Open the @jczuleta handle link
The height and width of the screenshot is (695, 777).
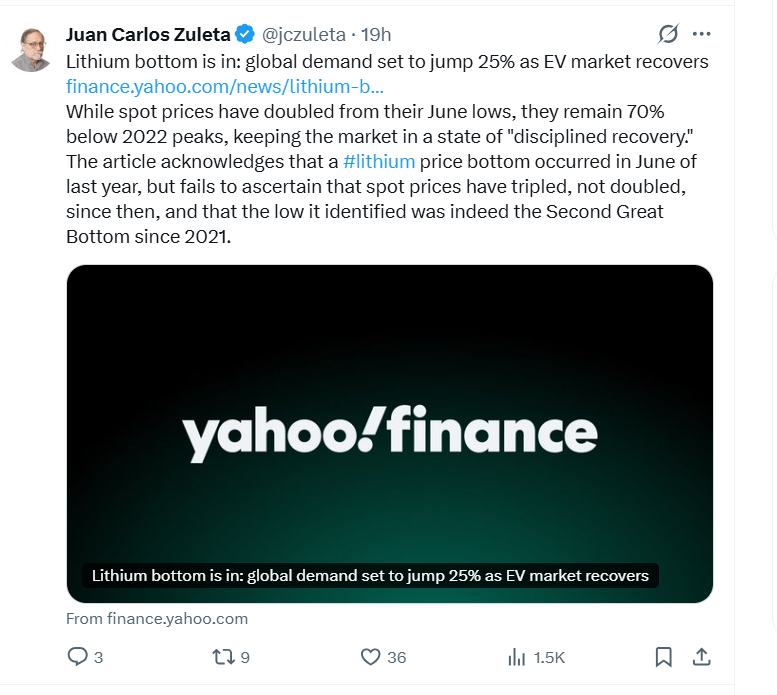[303, 35]
